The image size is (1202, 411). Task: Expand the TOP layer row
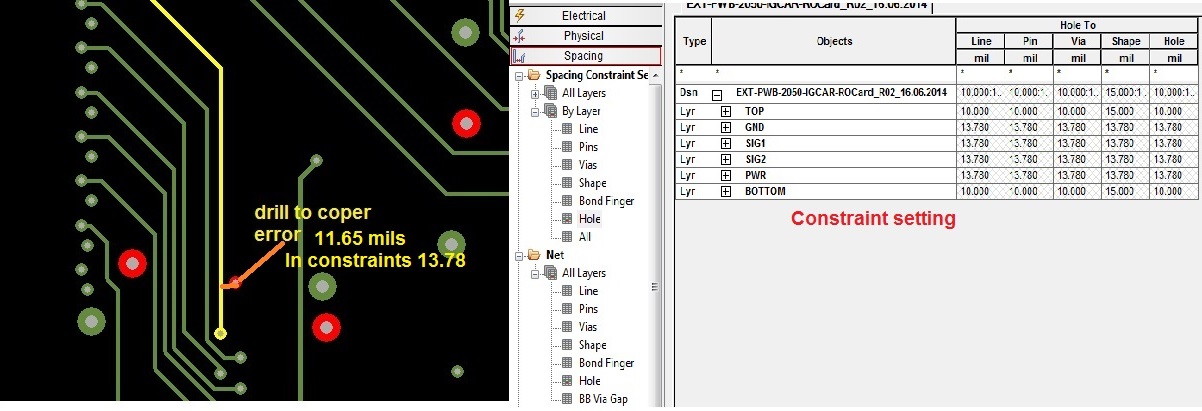[726, 112]
